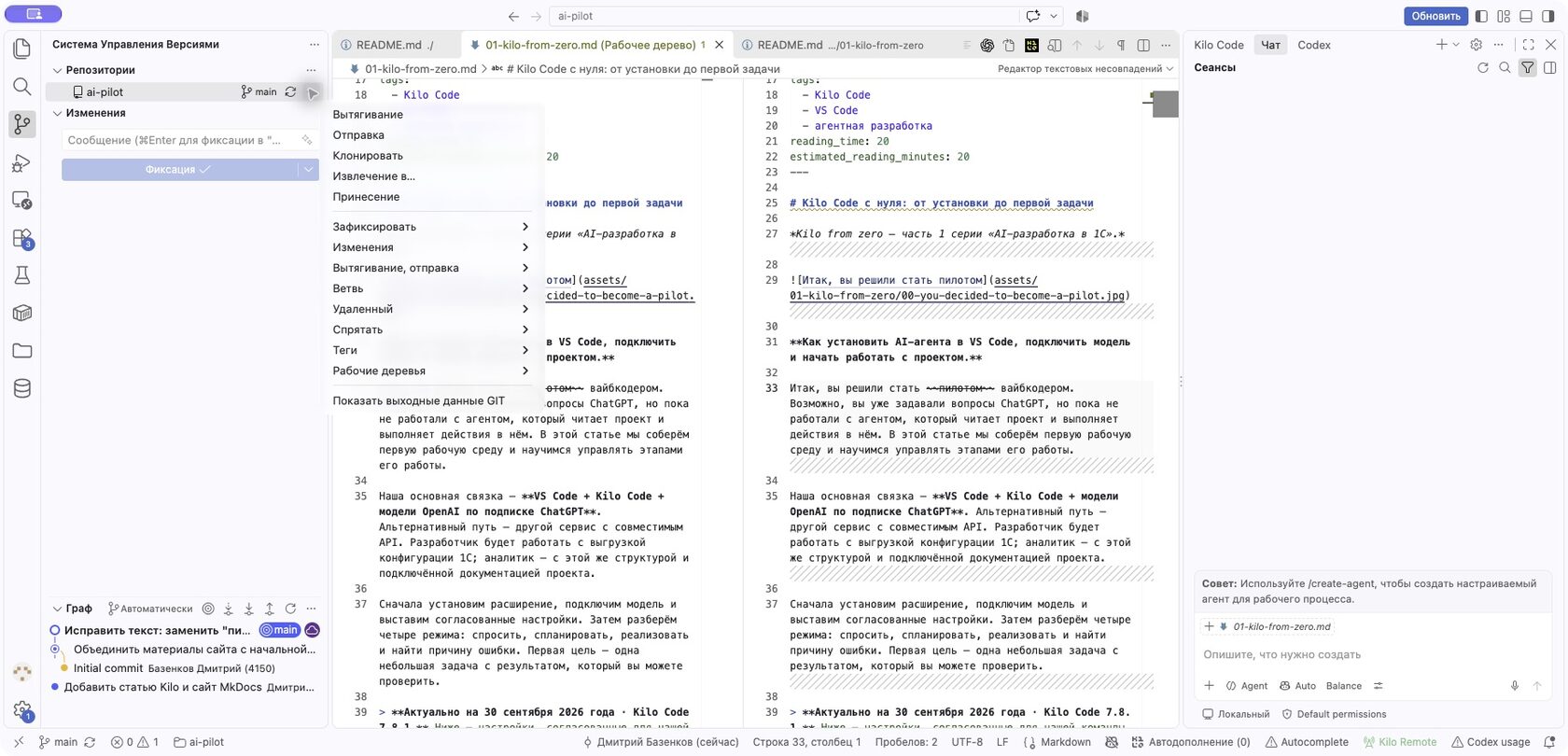Search the Kilo sessions
The height and width of the screenshot is (756, 1568).
(x=1505, y=67)
